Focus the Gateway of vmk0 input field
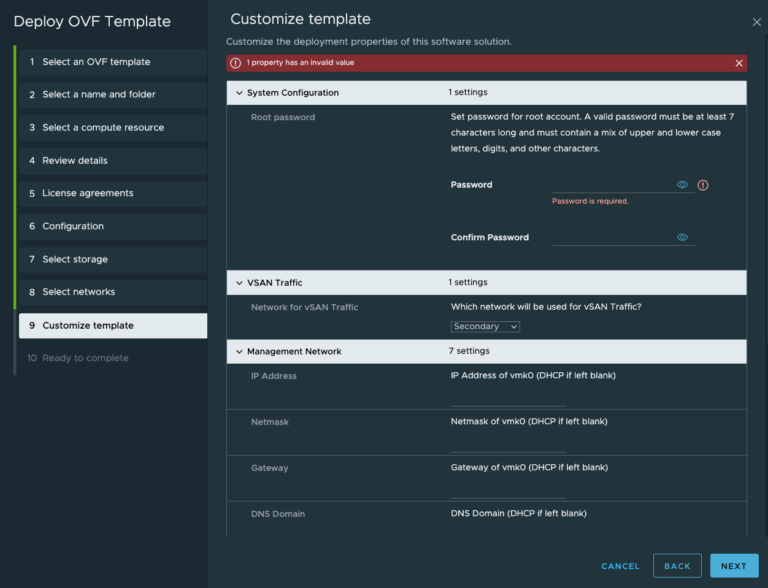The width and height of the screenshot is (768, 588). 508,489
